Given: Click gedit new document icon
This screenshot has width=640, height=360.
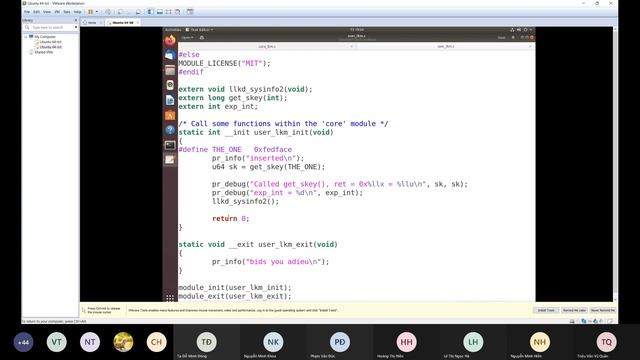Looking at the screenshot, I should 202,38.
